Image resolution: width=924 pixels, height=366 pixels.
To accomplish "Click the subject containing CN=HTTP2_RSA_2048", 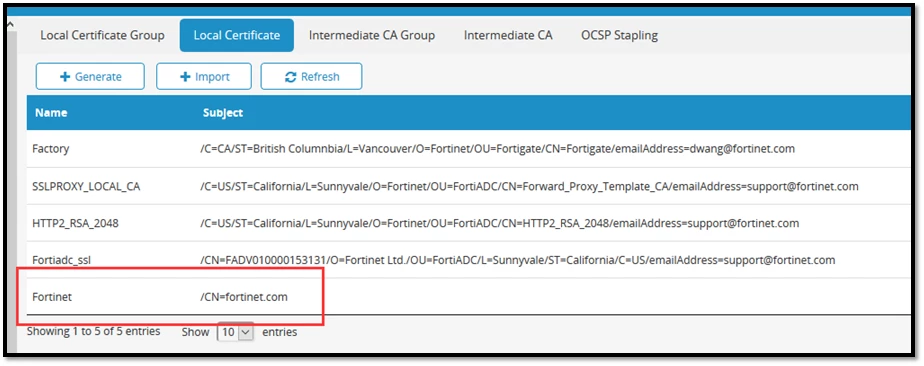I will coord(500,223).
